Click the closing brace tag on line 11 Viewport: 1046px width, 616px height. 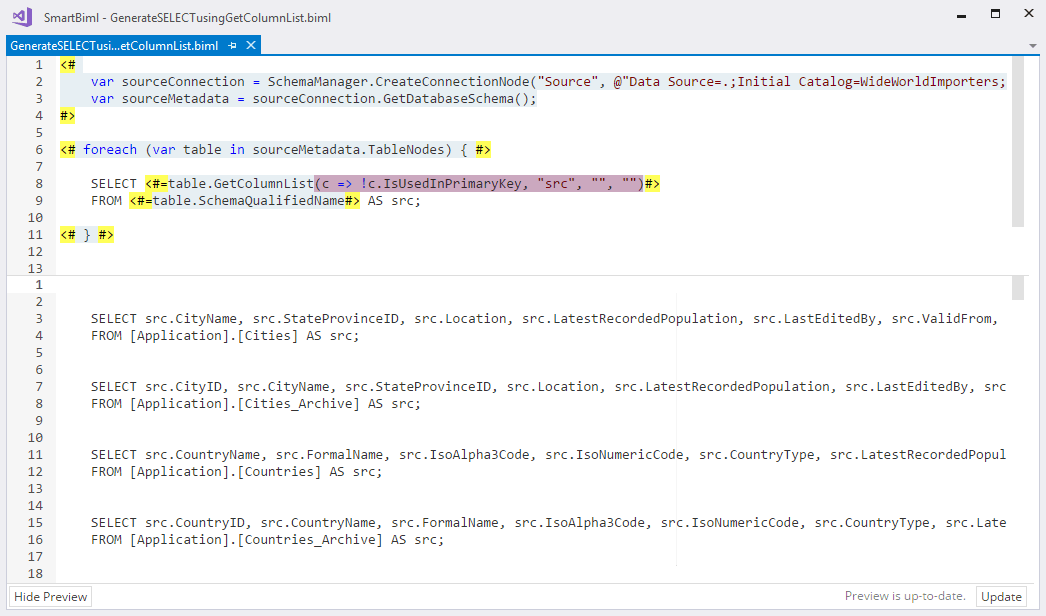pyautogui.click(x=87, y=235)
